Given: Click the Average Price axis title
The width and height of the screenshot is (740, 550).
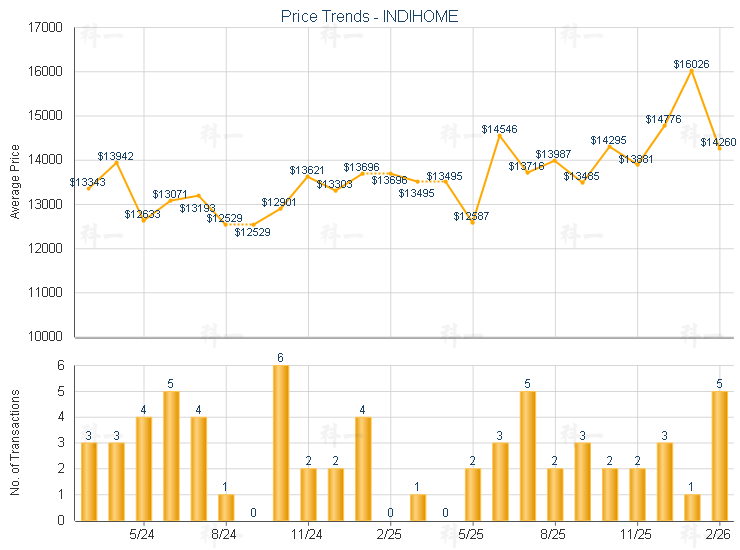Looking at the screenshot, I should tap(15, 182).
